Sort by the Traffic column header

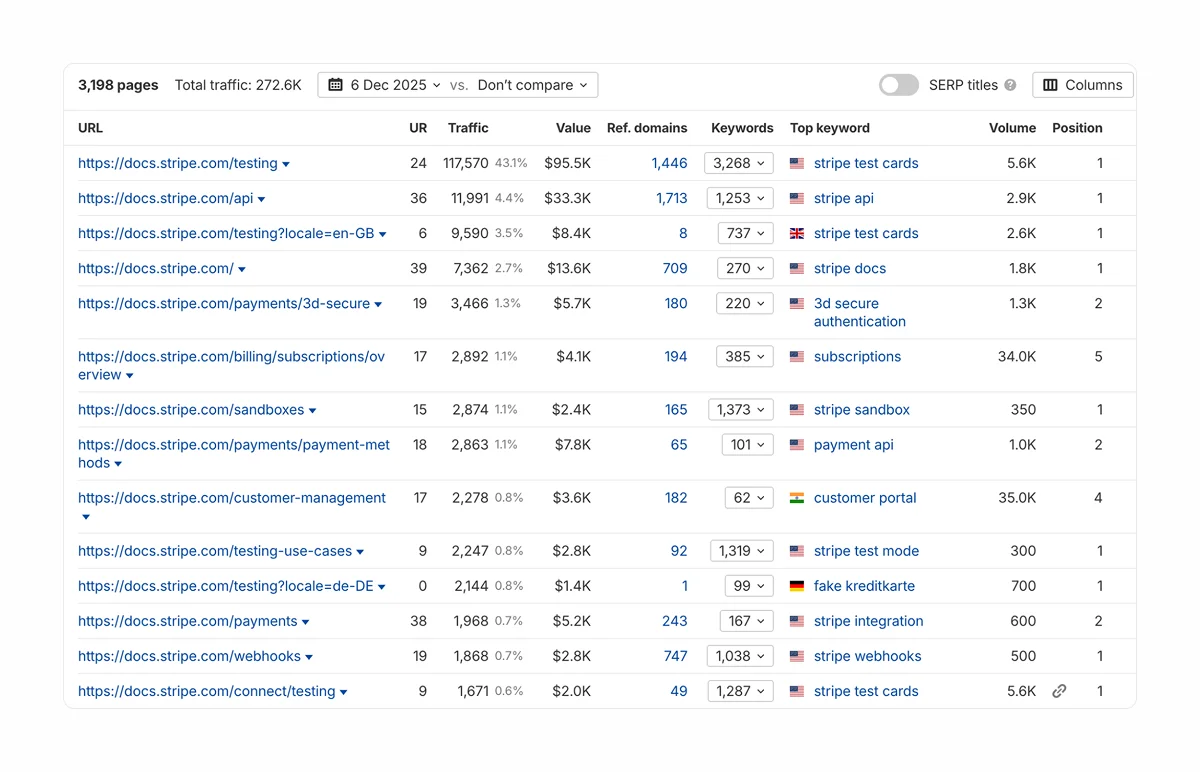coord(469,128)
